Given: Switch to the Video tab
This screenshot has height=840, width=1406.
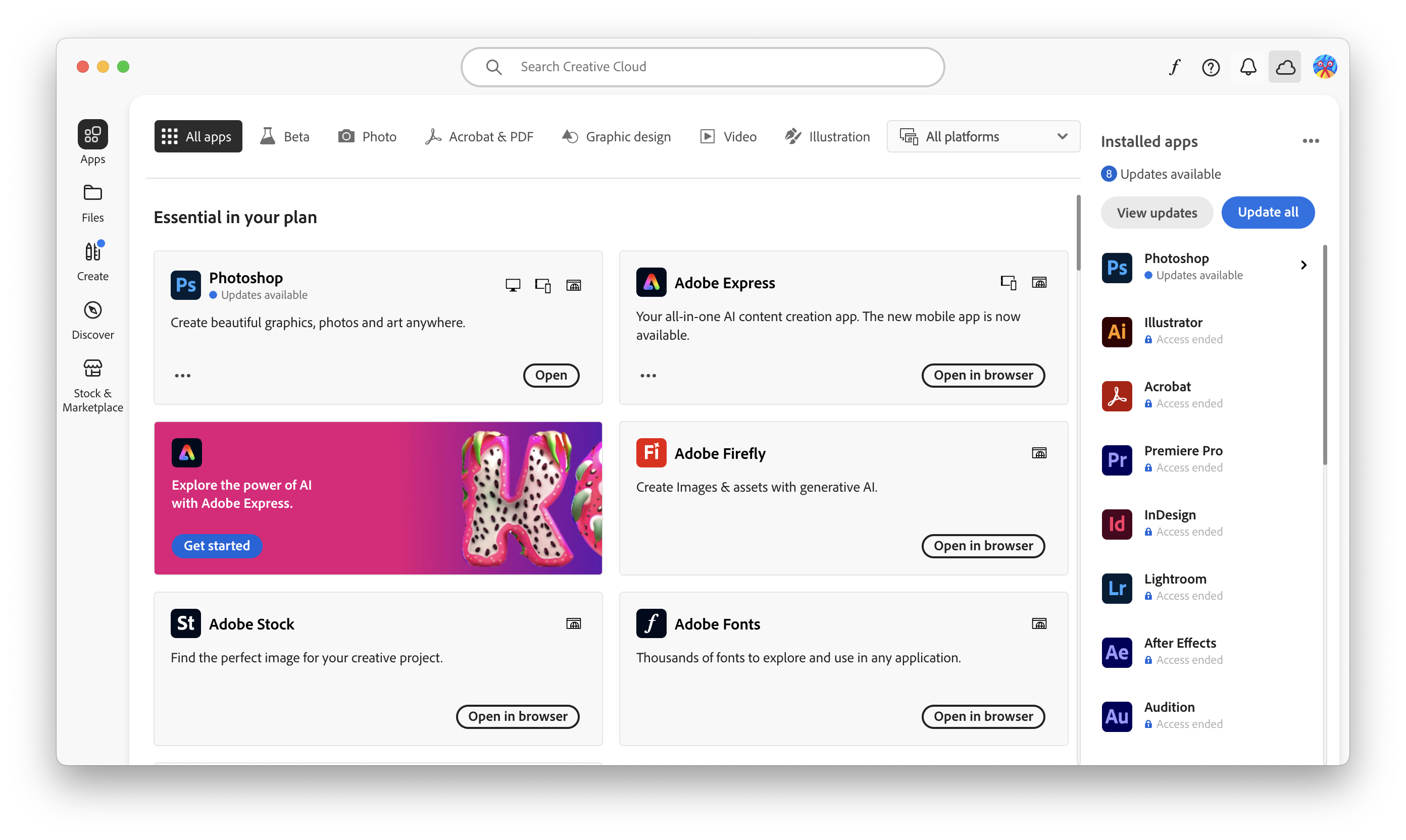Looking at the screenshot, I should click(728, 136).
